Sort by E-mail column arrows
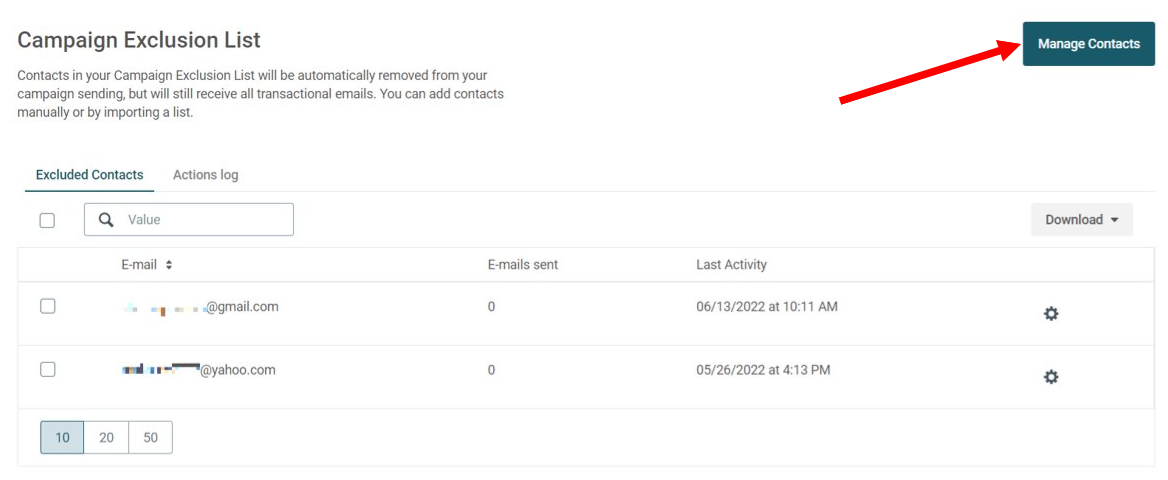 tap(169, 265)
